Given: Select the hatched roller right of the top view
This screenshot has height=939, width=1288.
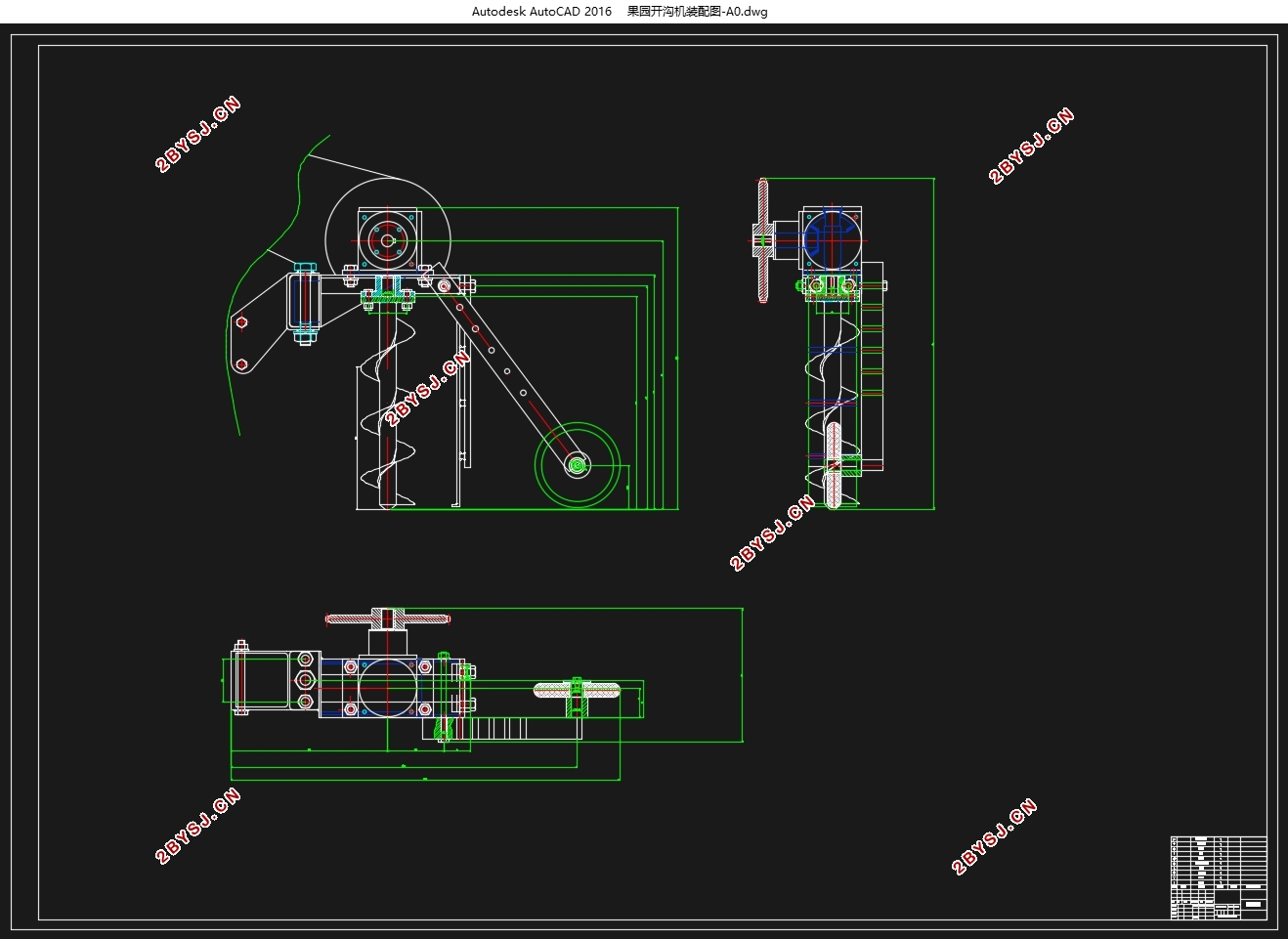Looking at the screenshot, I should pos(577,691).
